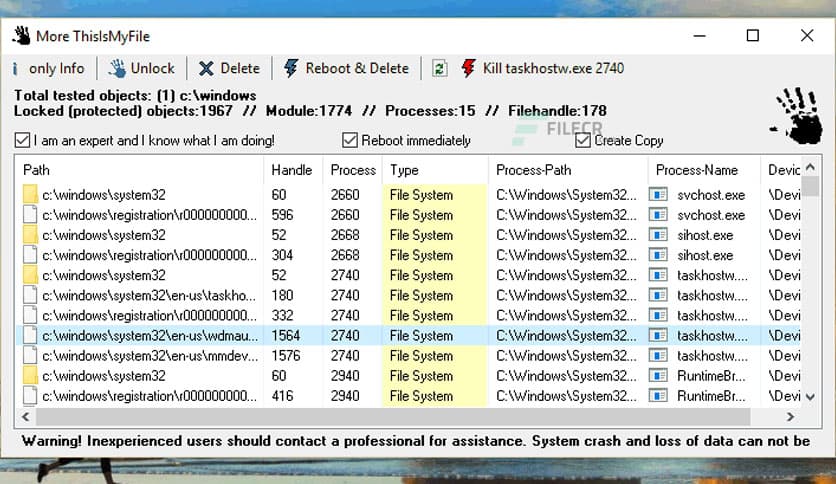Click file icon of row with handle 304
The image size is (836, 484).
pos(30,255)
